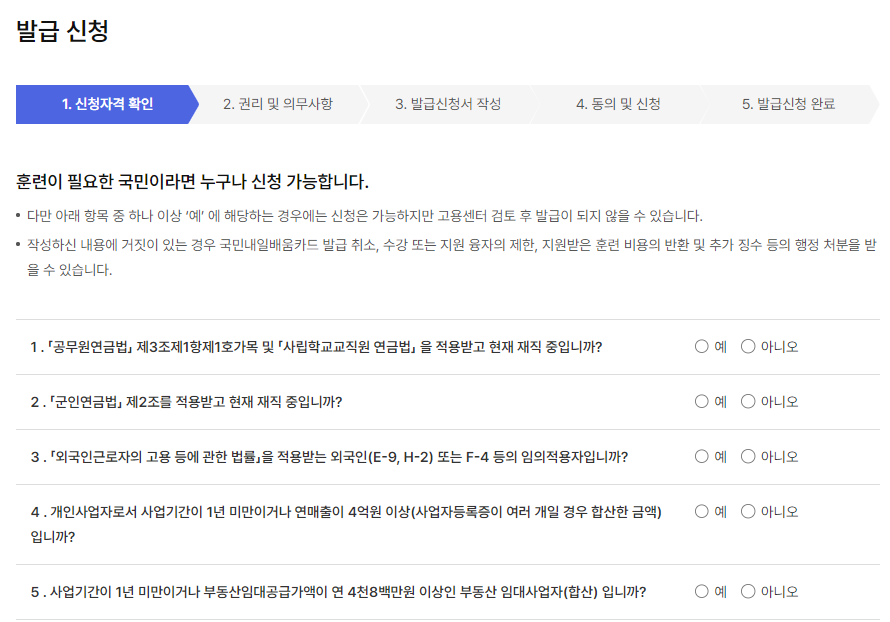Viewport: 890px width, 622px height.
Task: Pick '아니오' for question 4 개인사업자
Action: tap(748, 511)
